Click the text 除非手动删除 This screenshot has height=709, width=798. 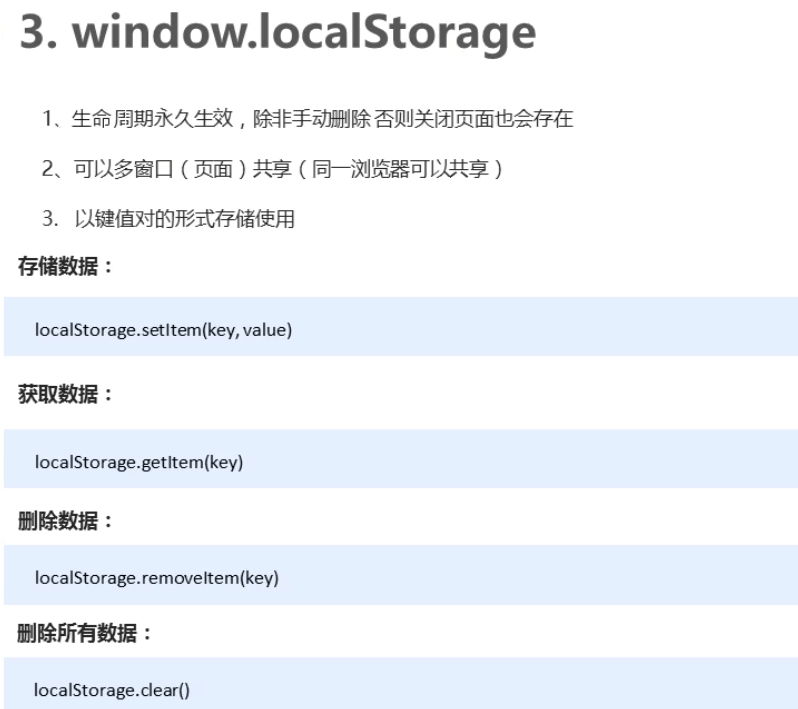312,119
